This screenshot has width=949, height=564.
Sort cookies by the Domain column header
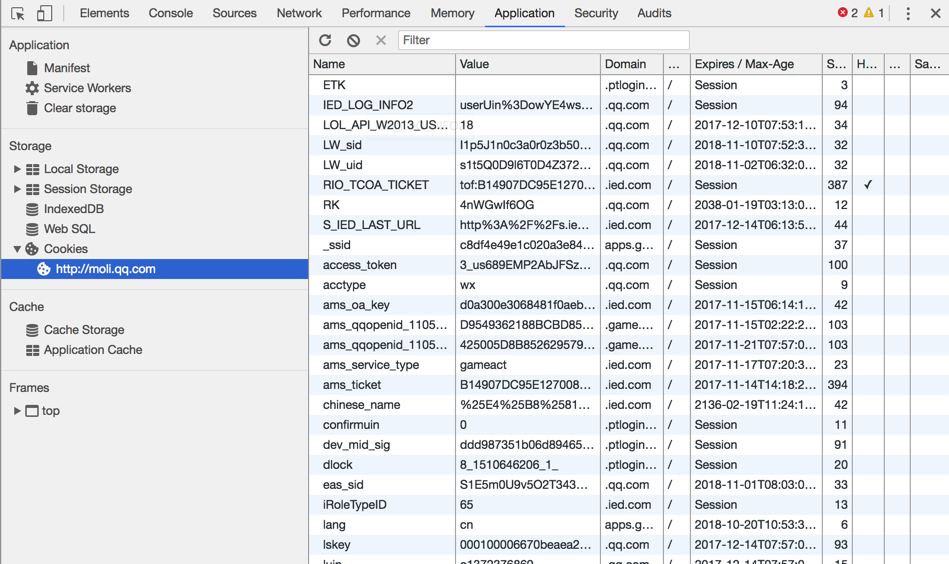point(632,64)
